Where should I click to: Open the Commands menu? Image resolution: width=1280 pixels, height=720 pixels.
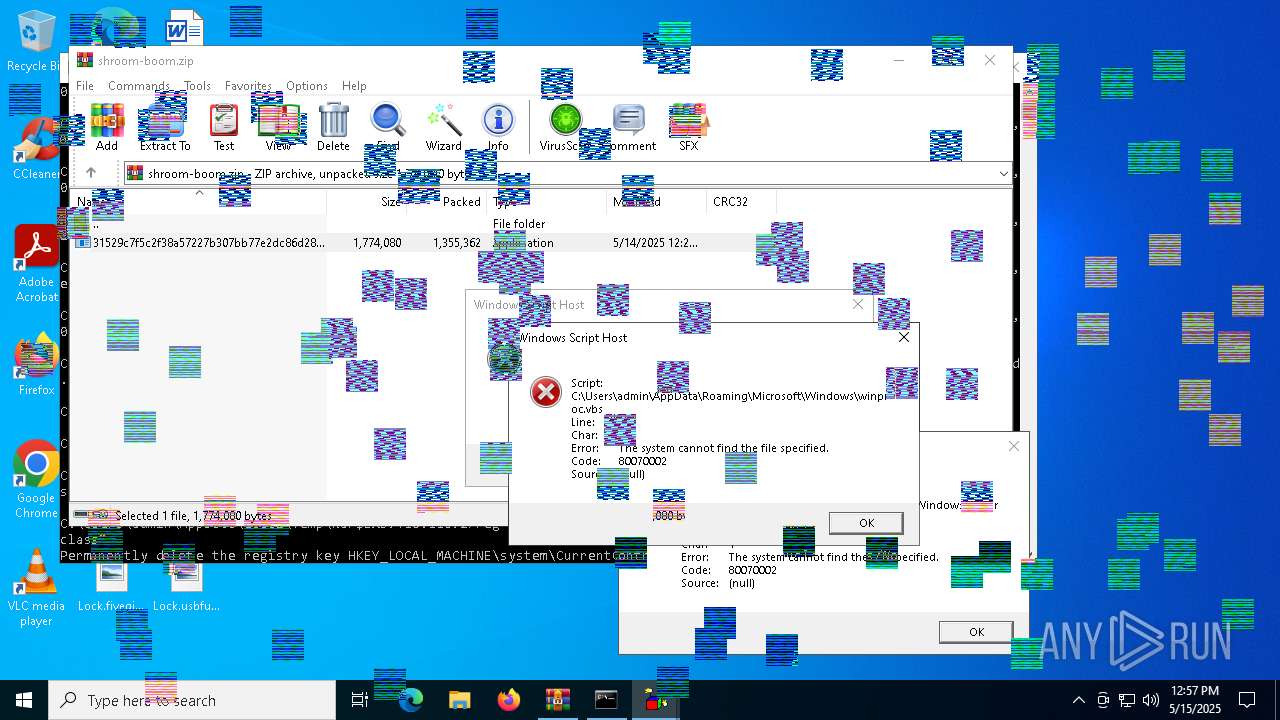[139, 86]
